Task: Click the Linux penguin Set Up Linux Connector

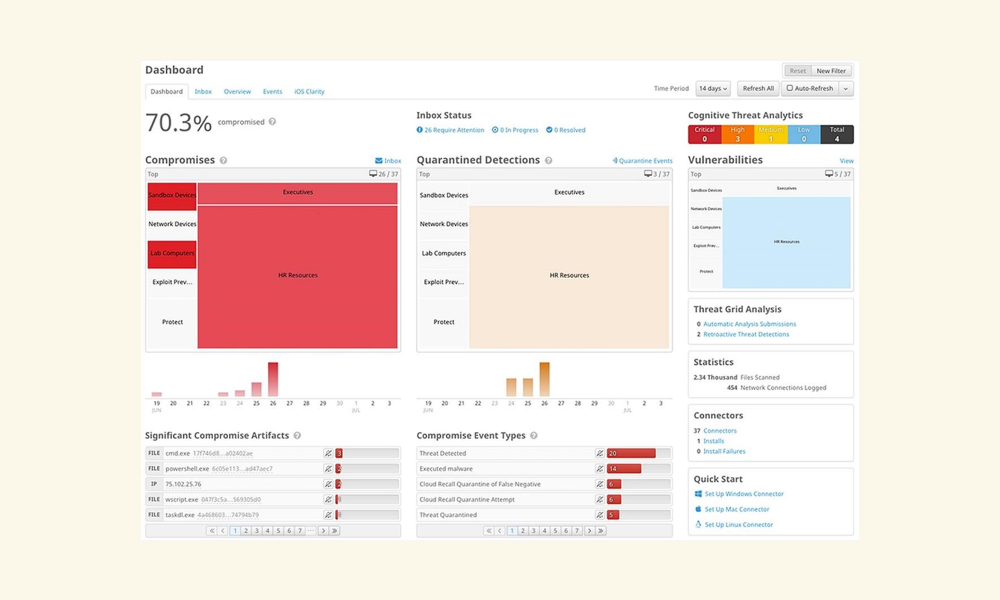Action: 698,525
